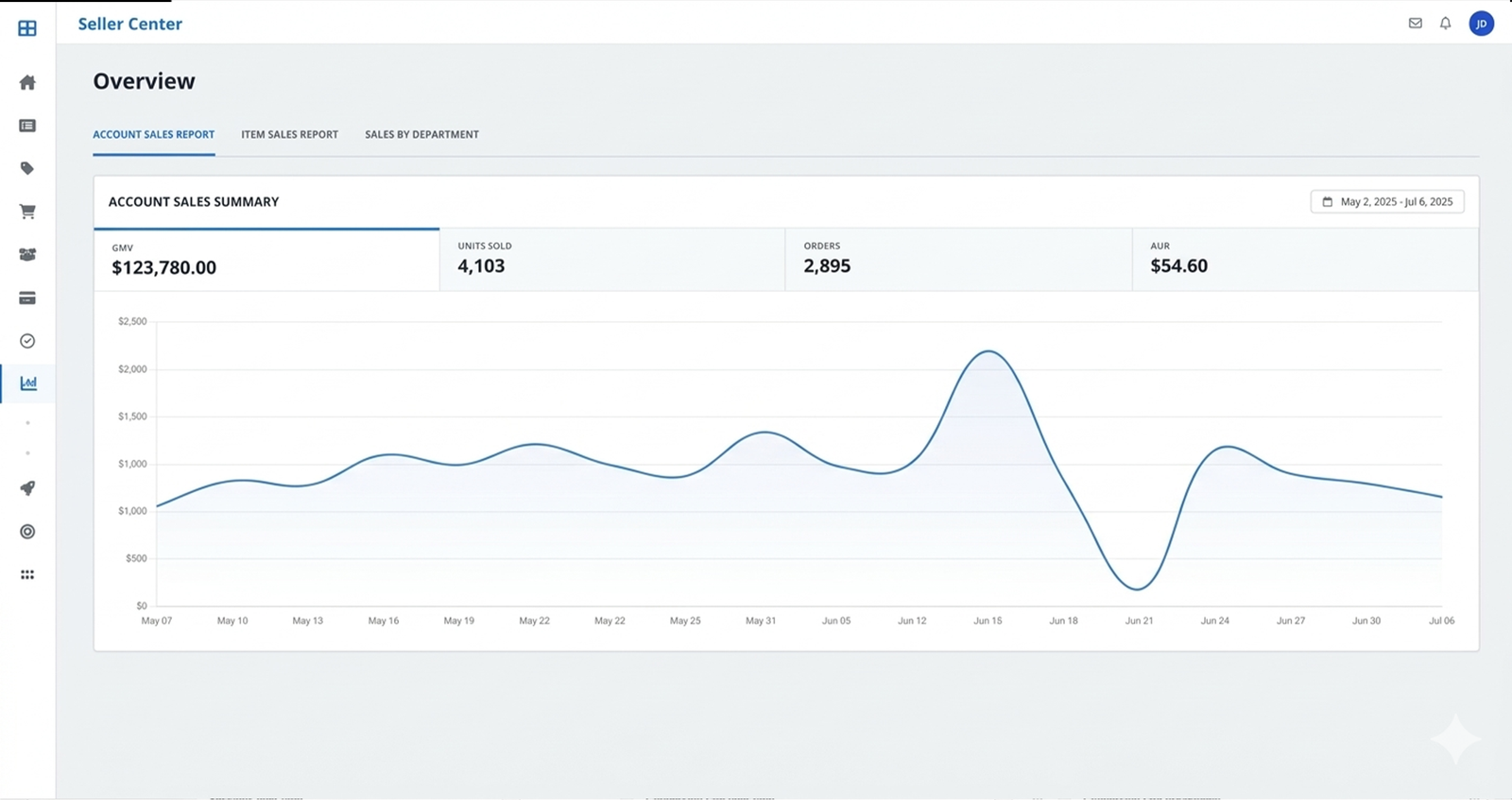Select the analytics chart icon in sidebar
This screenshot has width=1512, height=800.
pos(28,383)
